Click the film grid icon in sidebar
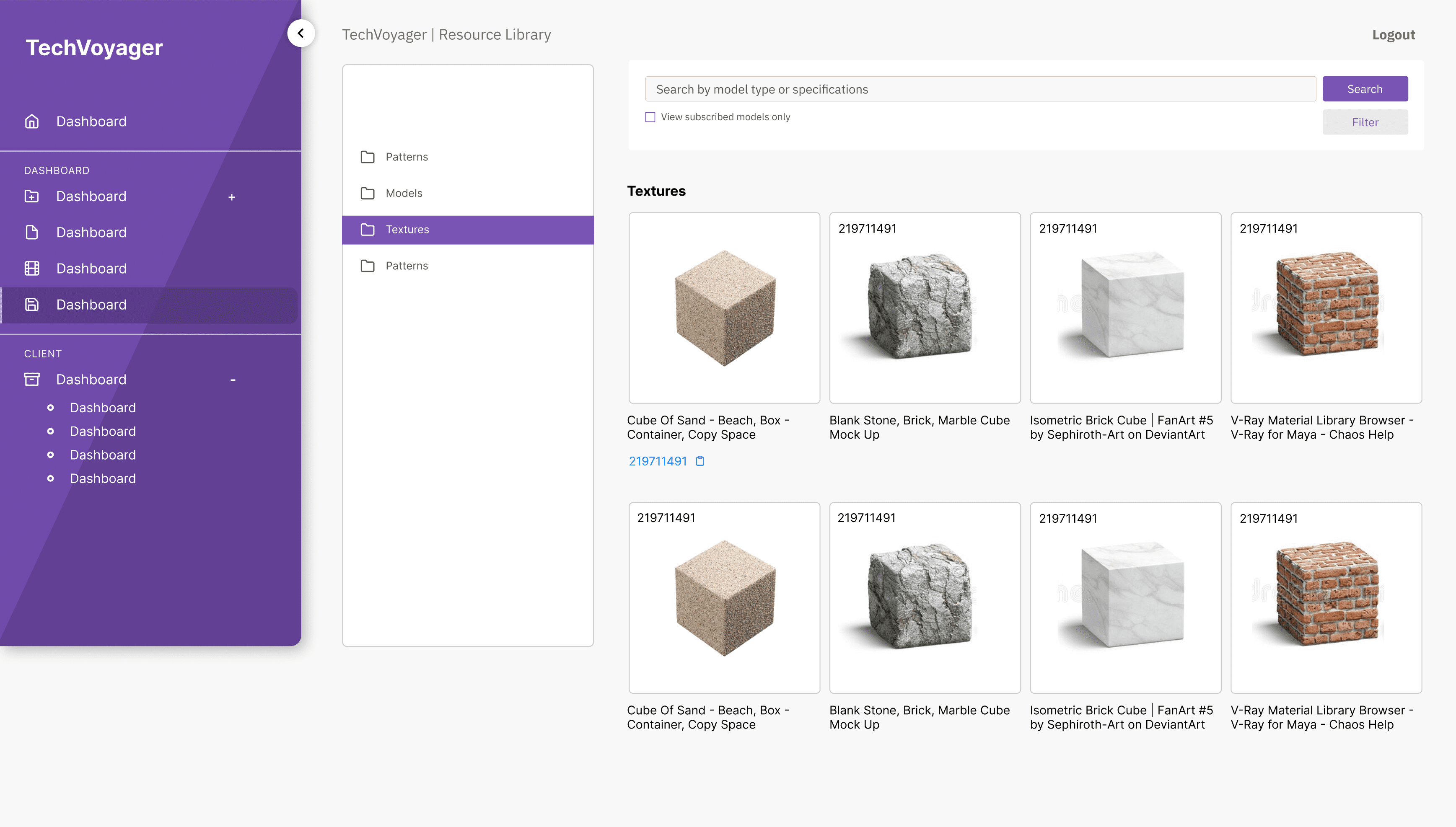 [x=32, y=269]
